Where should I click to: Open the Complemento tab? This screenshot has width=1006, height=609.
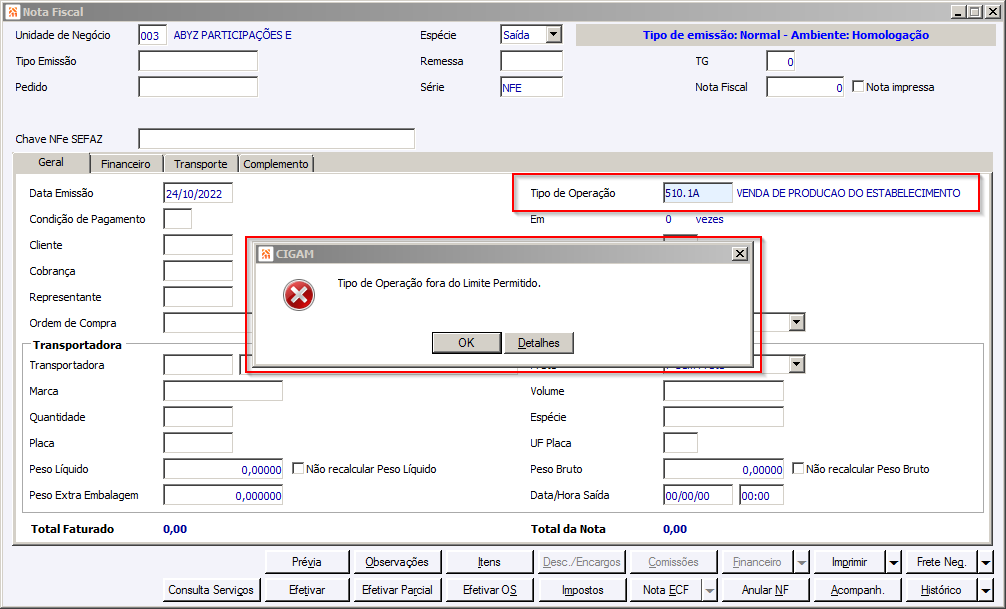tap(276, 164)
